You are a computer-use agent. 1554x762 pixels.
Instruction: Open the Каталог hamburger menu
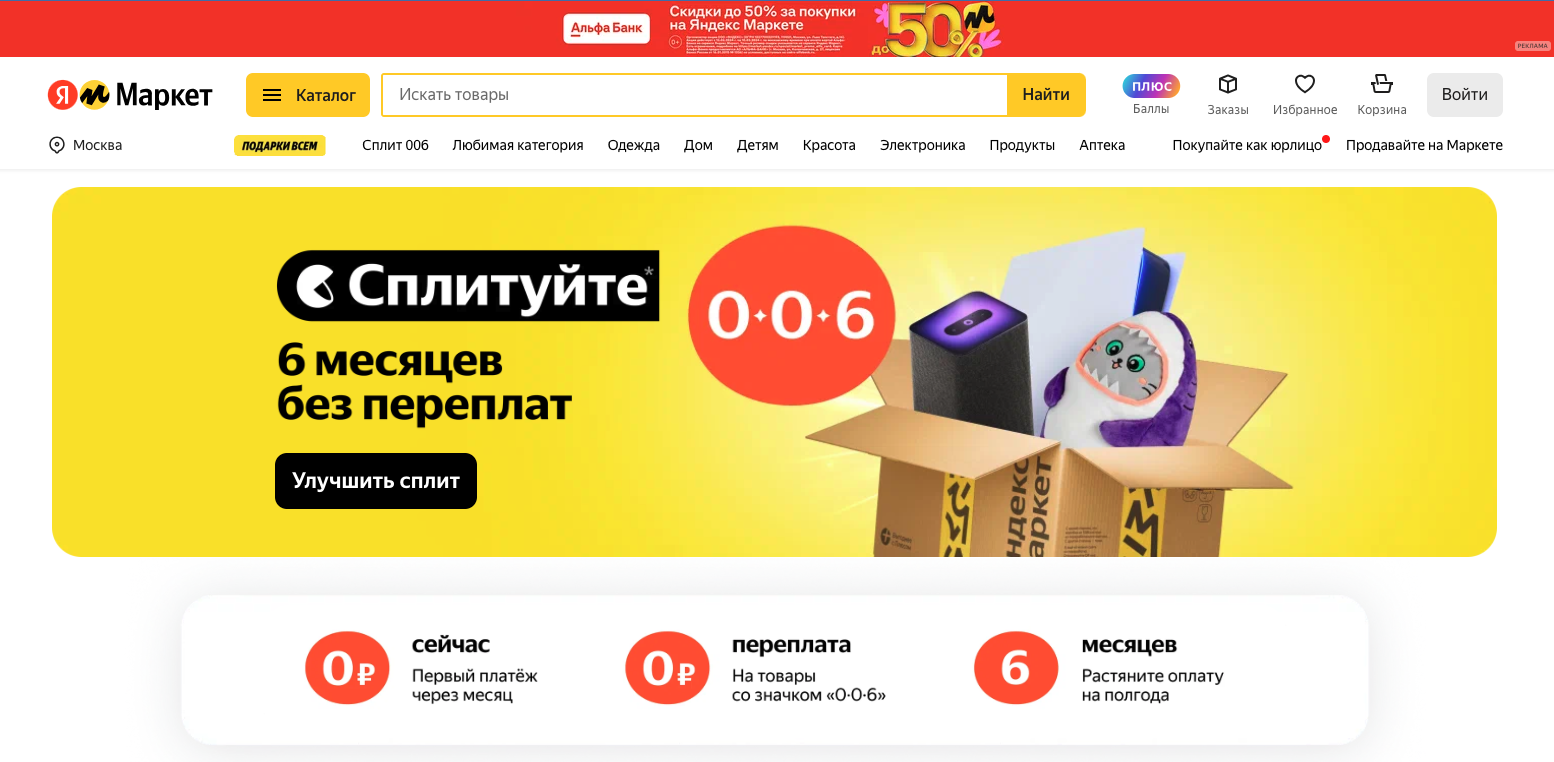click(x=308, y=95)
